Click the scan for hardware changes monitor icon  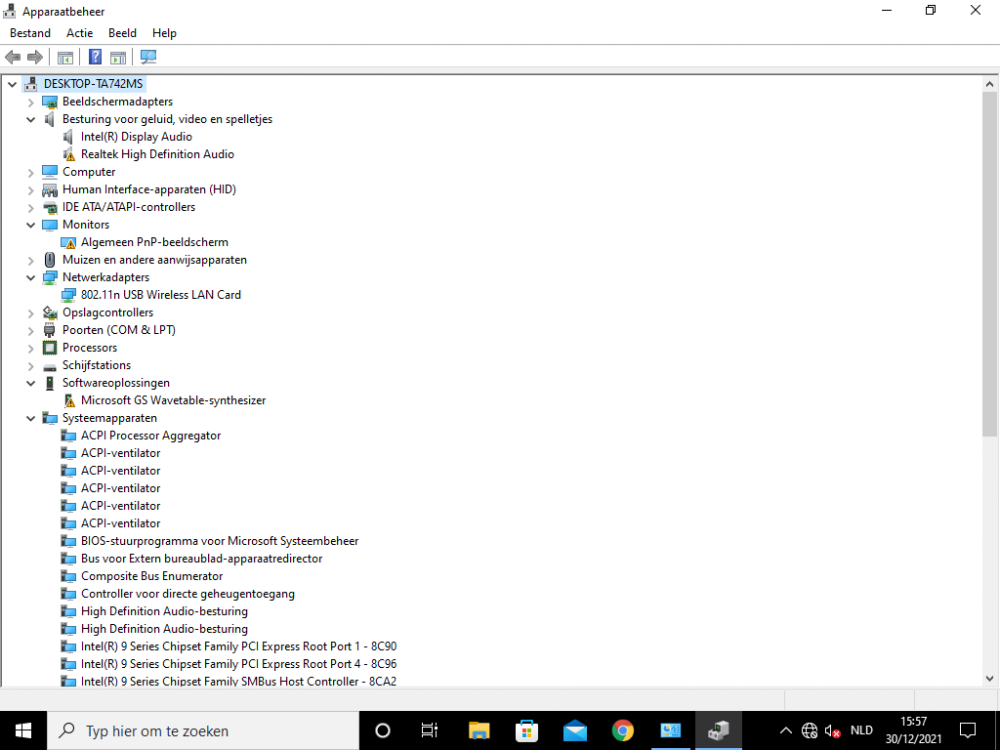click(x=148, y=57)
